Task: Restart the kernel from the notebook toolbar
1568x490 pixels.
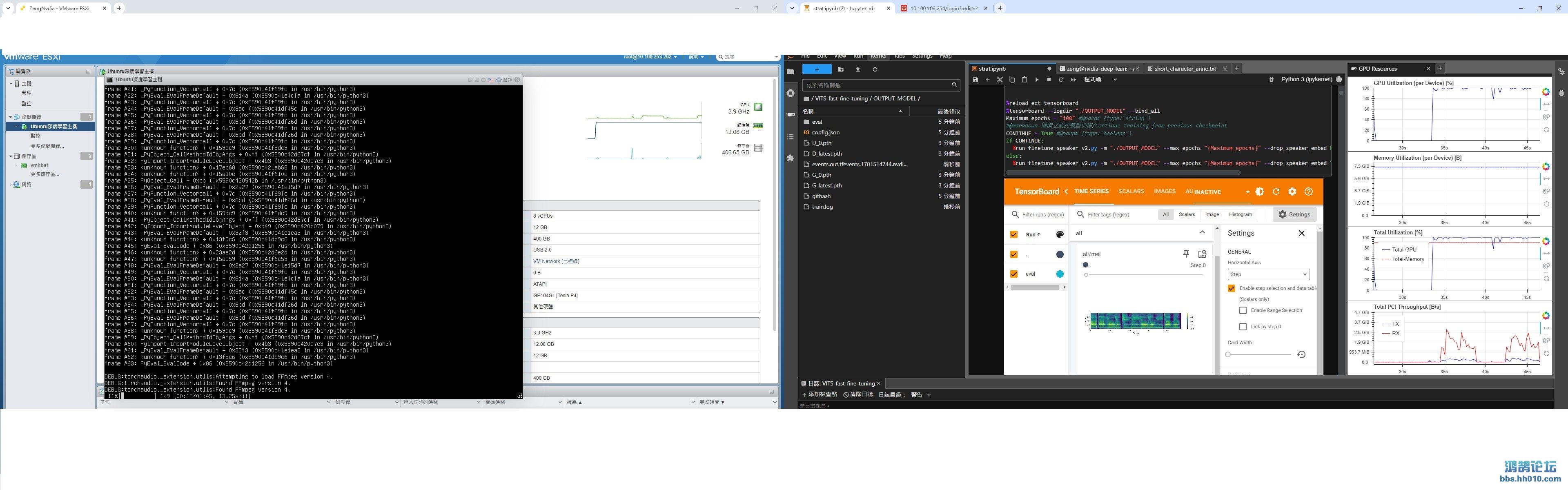Action: coord(1061,80)
